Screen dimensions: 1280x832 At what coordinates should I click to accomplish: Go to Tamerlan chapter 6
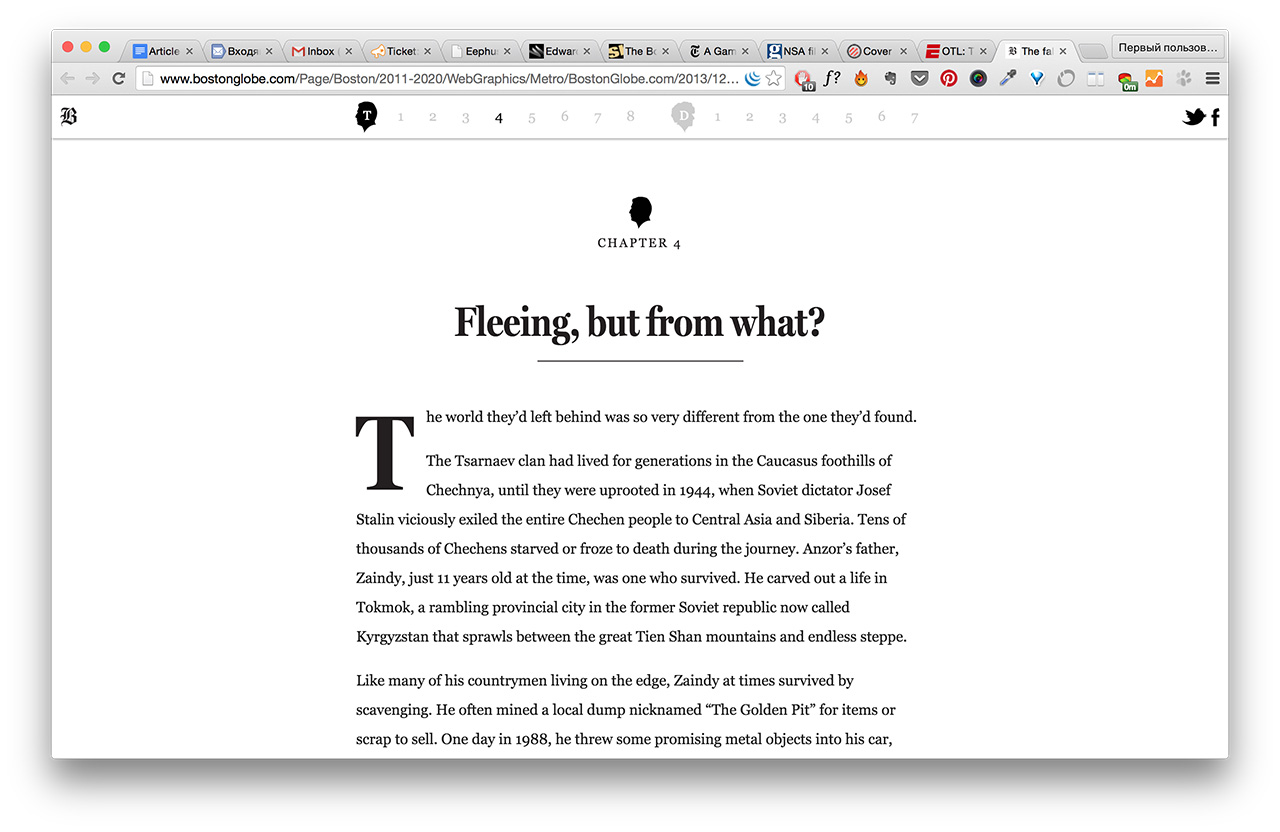tap(565, 117)
